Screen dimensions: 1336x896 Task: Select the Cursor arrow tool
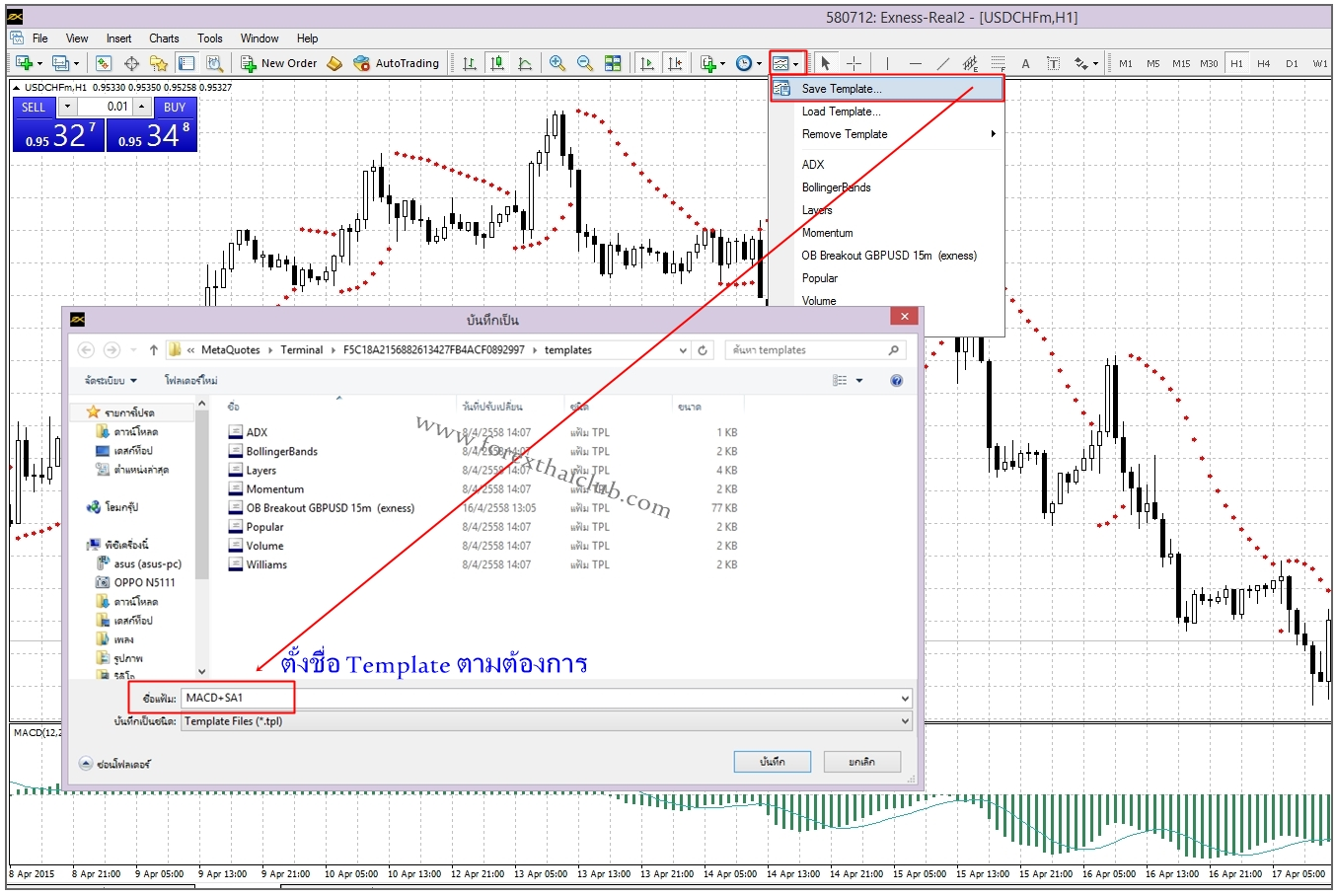coord(826,63)
